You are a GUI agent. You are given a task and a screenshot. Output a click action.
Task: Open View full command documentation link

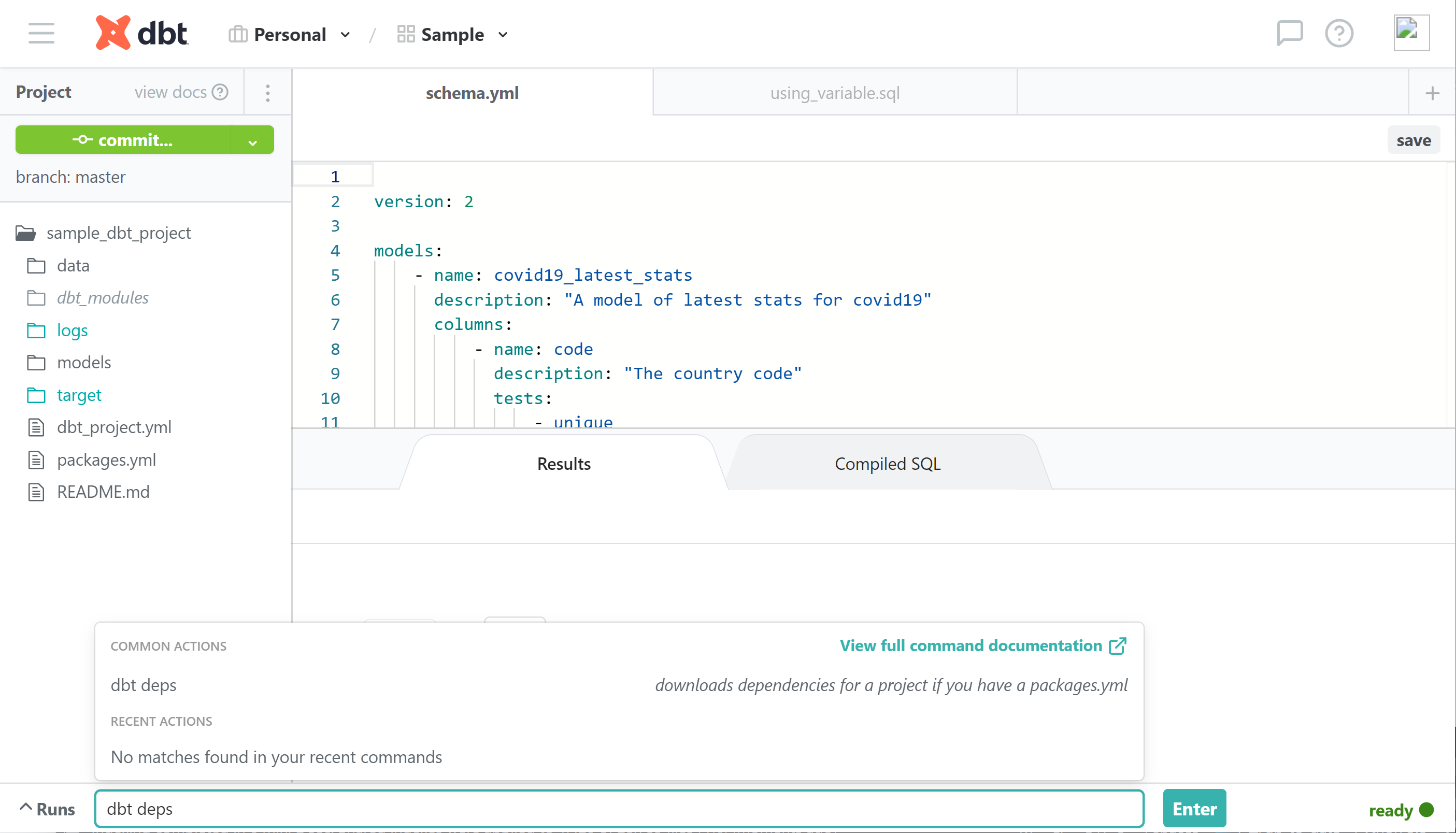(x=982, y=645)
